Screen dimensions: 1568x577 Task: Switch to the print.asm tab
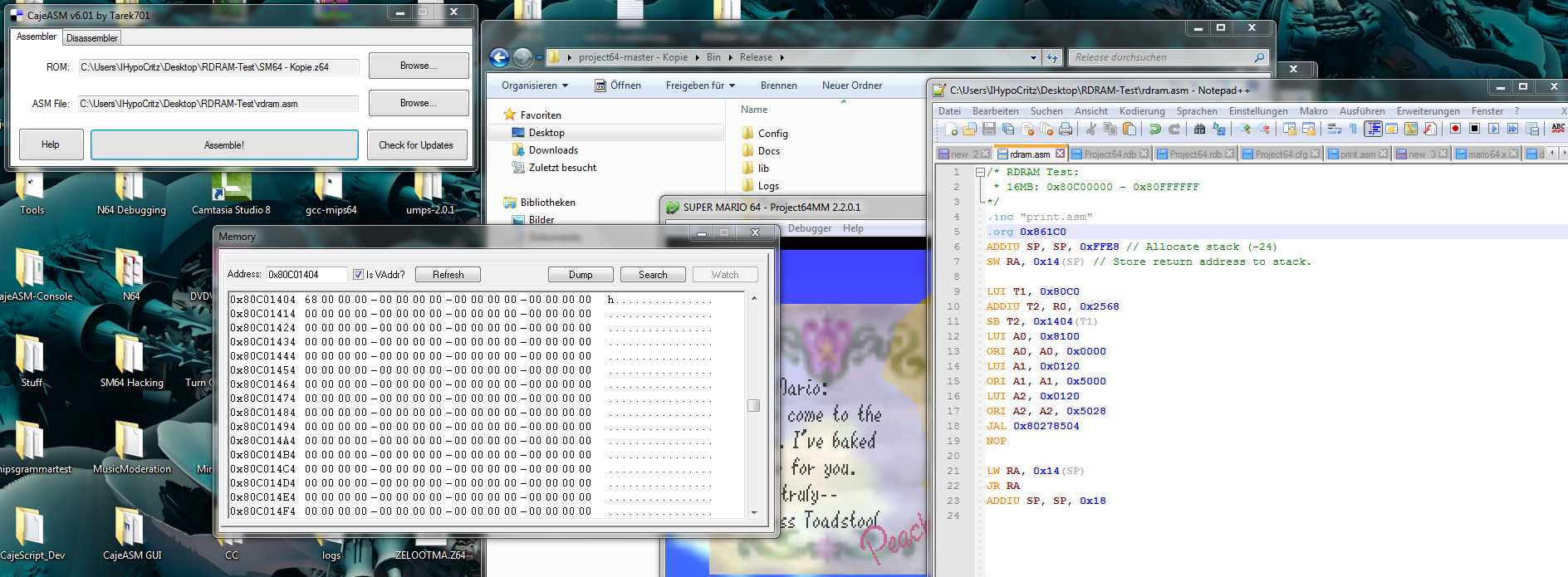tap(1358, 154)
